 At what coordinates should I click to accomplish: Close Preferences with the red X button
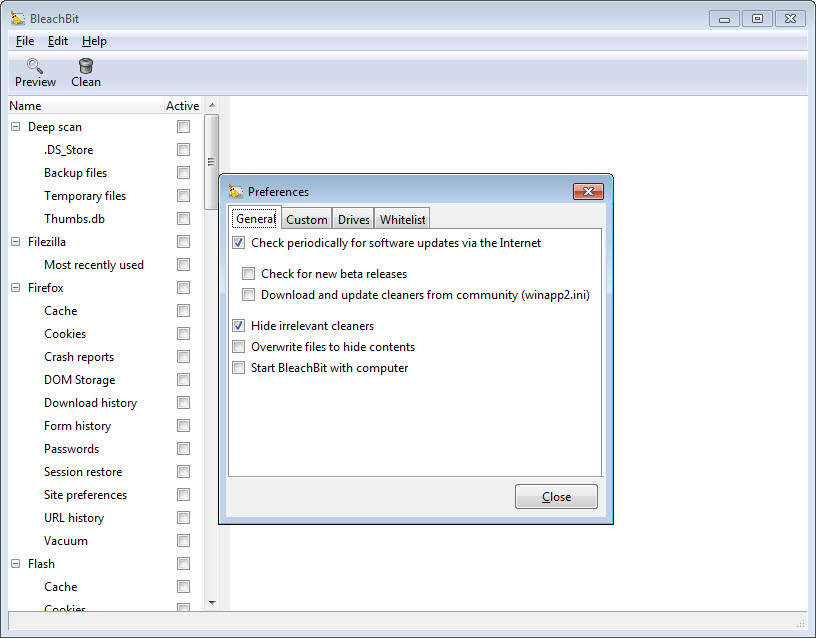[x=588, y=191]
